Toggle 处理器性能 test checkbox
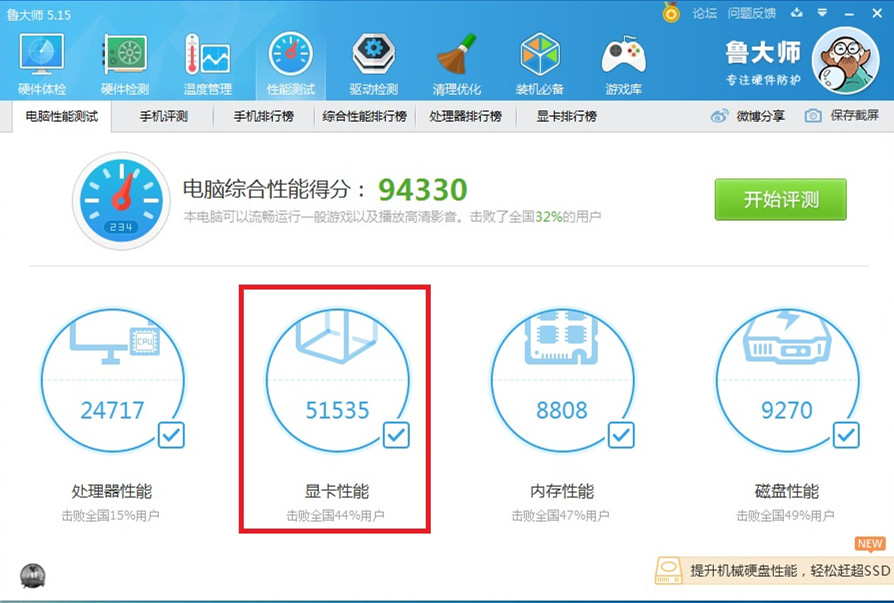The image size is (894, 603). click(x=171, y=435)
